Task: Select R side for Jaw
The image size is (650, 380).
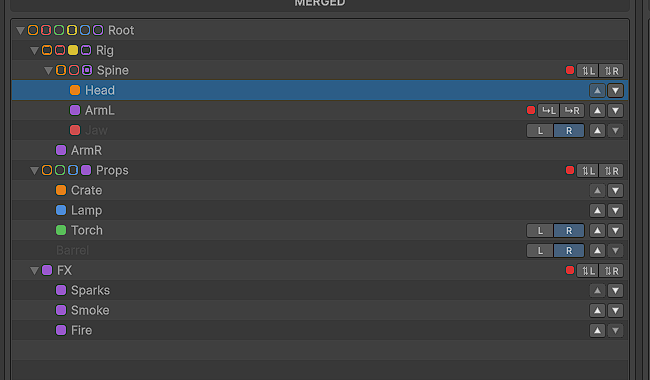Action: pyautogui.click(x=569, y=131)
